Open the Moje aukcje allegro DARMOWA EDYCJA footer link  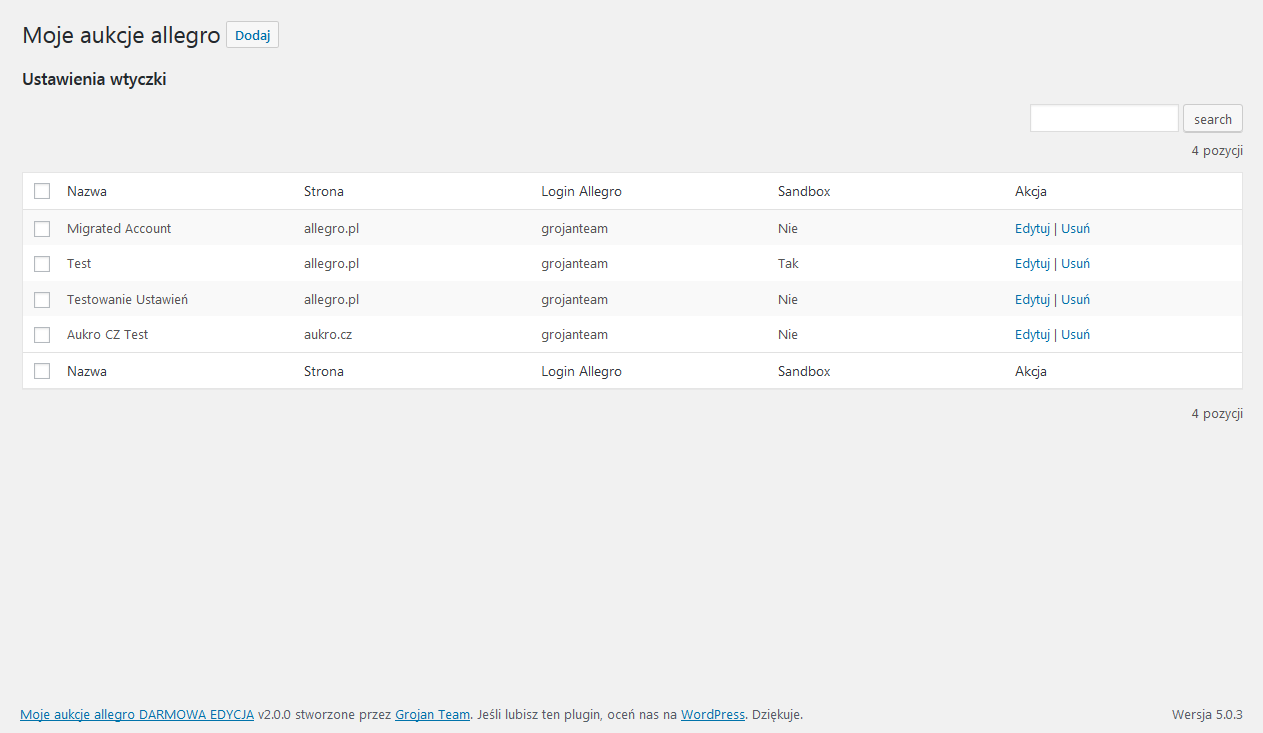(x=137, y=715)
